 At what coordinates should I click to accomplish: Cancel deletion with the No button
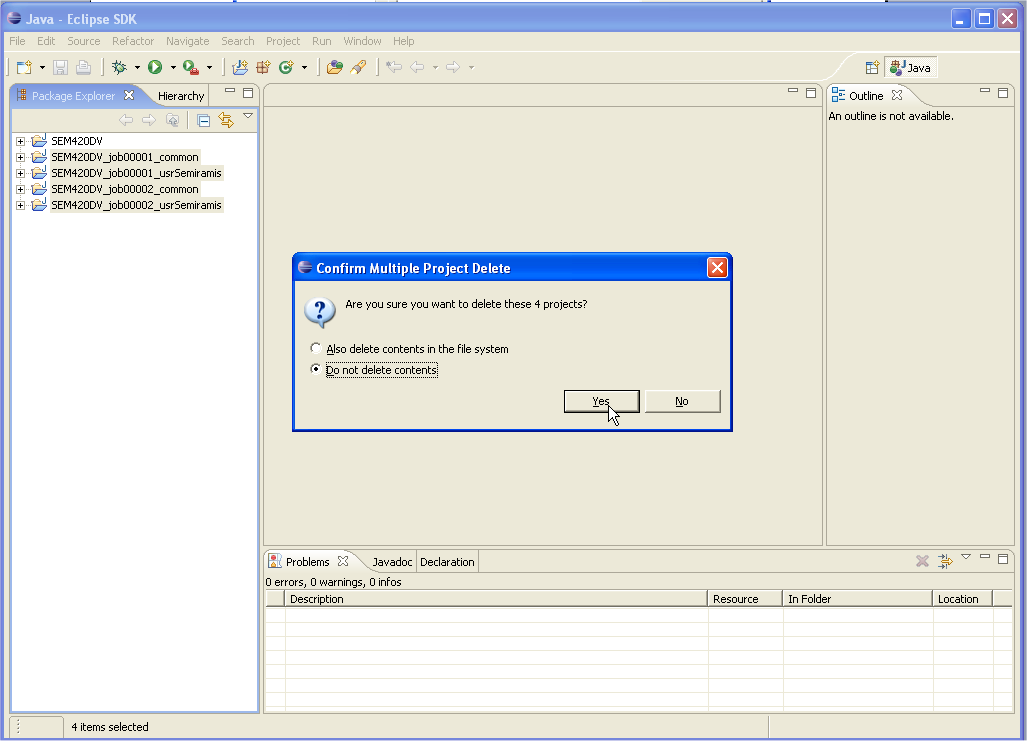click(682, 401)
